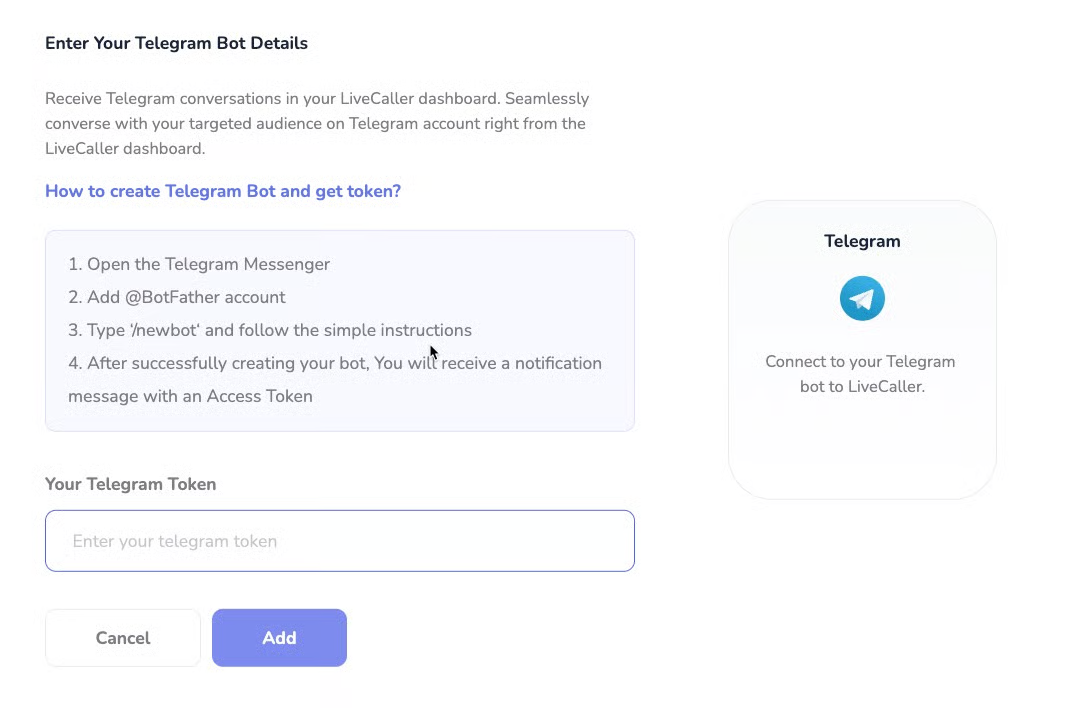Click the 'Enter Your Telegram Bot Details' heading
Viewport: 1065px width, 708px height.
click(176, 43)
